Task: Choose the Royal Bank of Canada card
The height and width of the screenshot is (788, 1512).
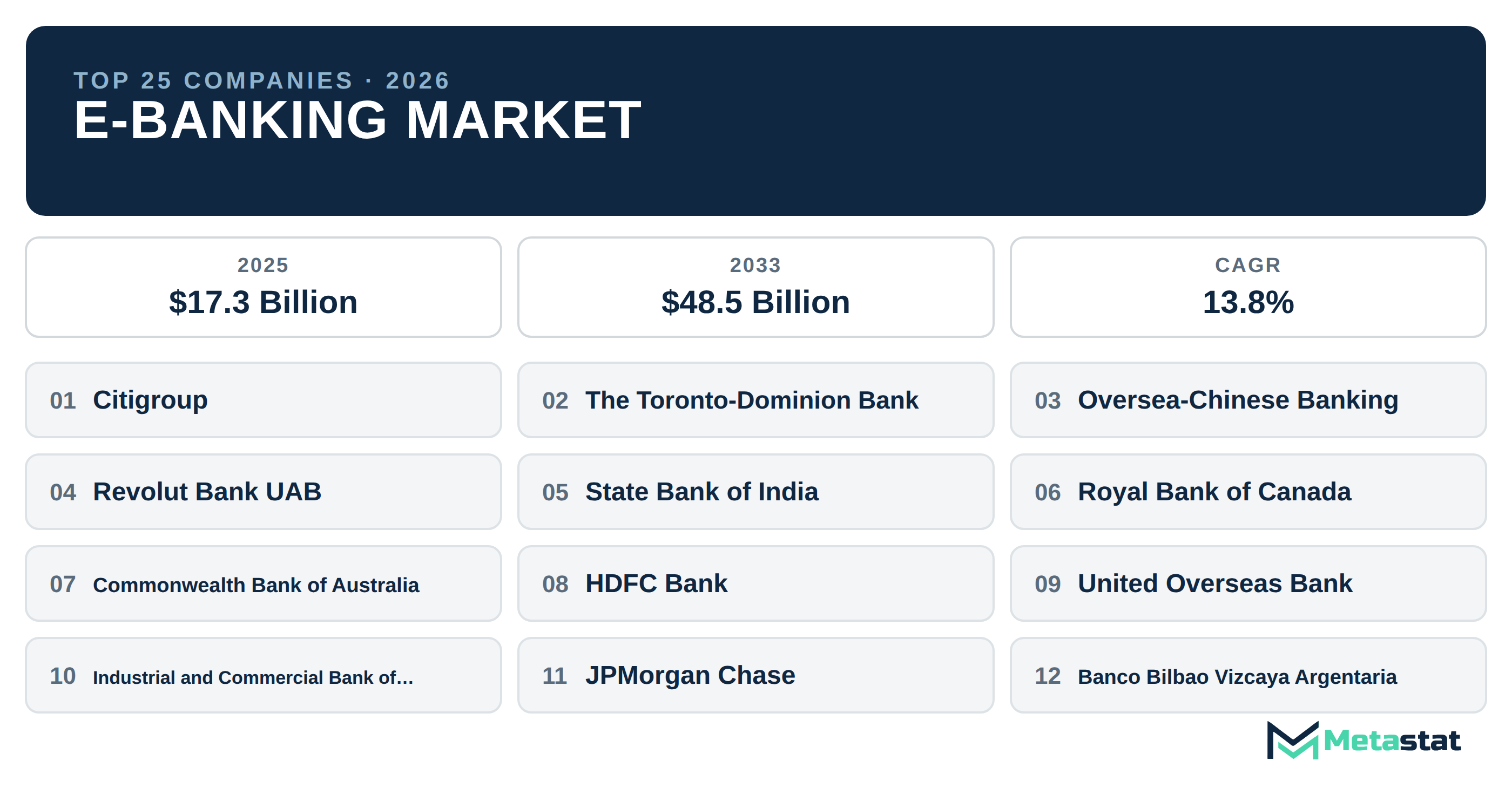Action: point(1248,491)
